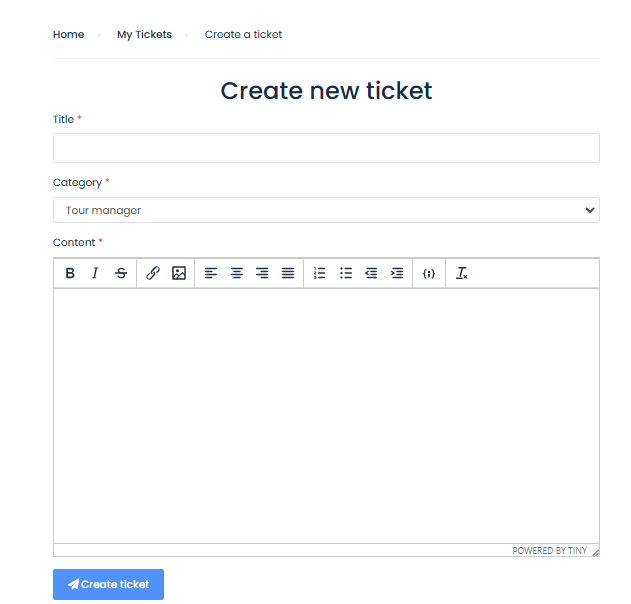Open the Category dropdown showing Tour manager

tap(326, 210)
